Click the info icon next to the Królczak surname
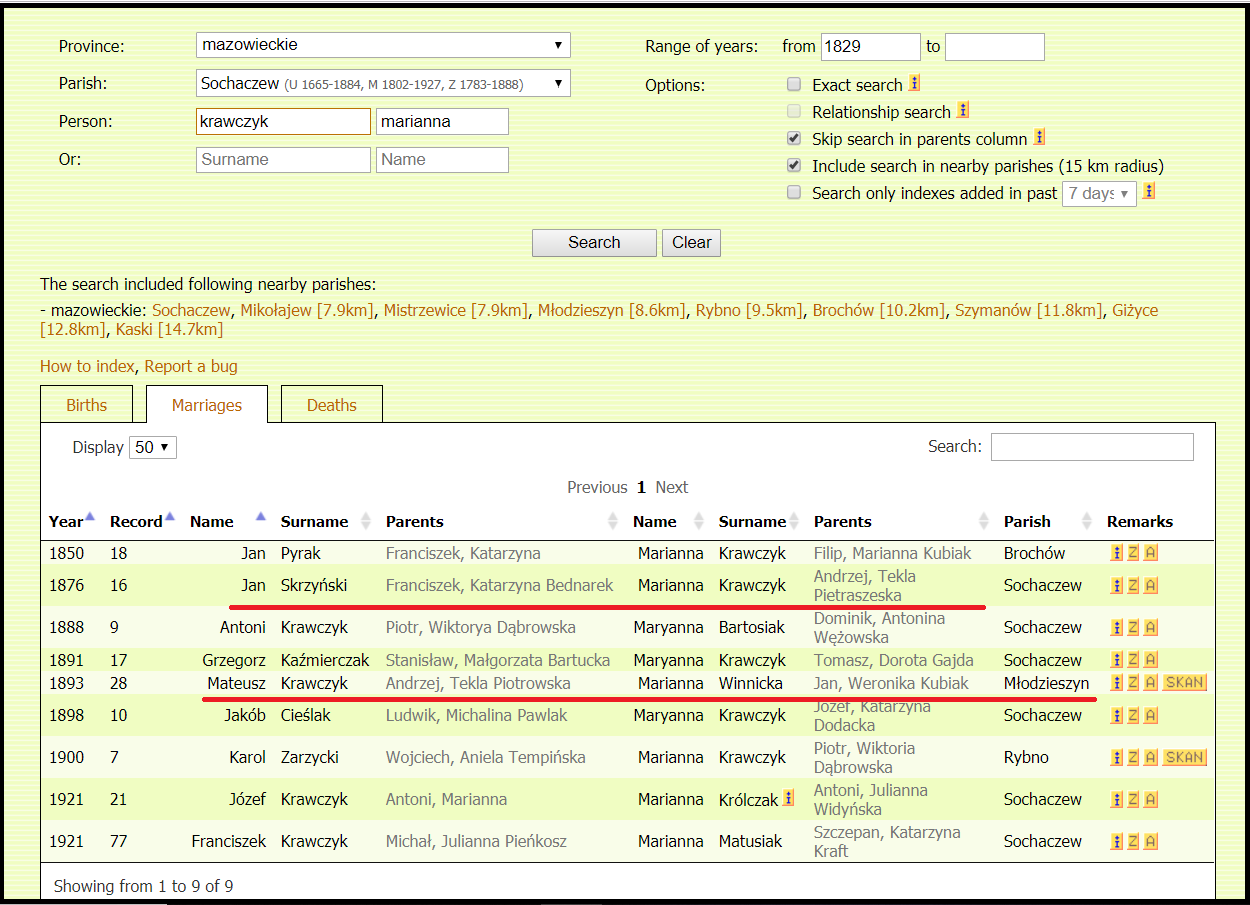The height and width of the screenshot is (905, 1250). click(788, 798)
